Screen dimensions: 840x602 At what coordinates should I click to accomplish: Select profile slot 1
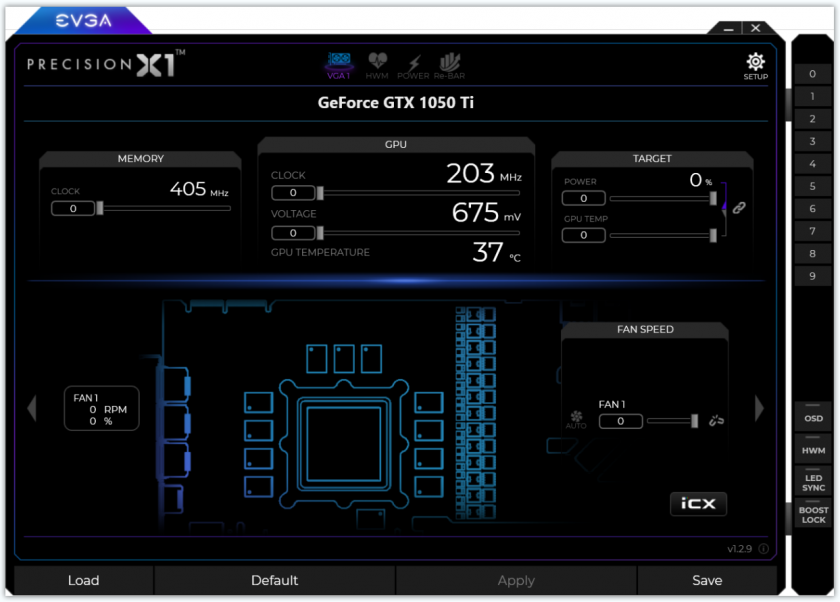tap(813, 96)
